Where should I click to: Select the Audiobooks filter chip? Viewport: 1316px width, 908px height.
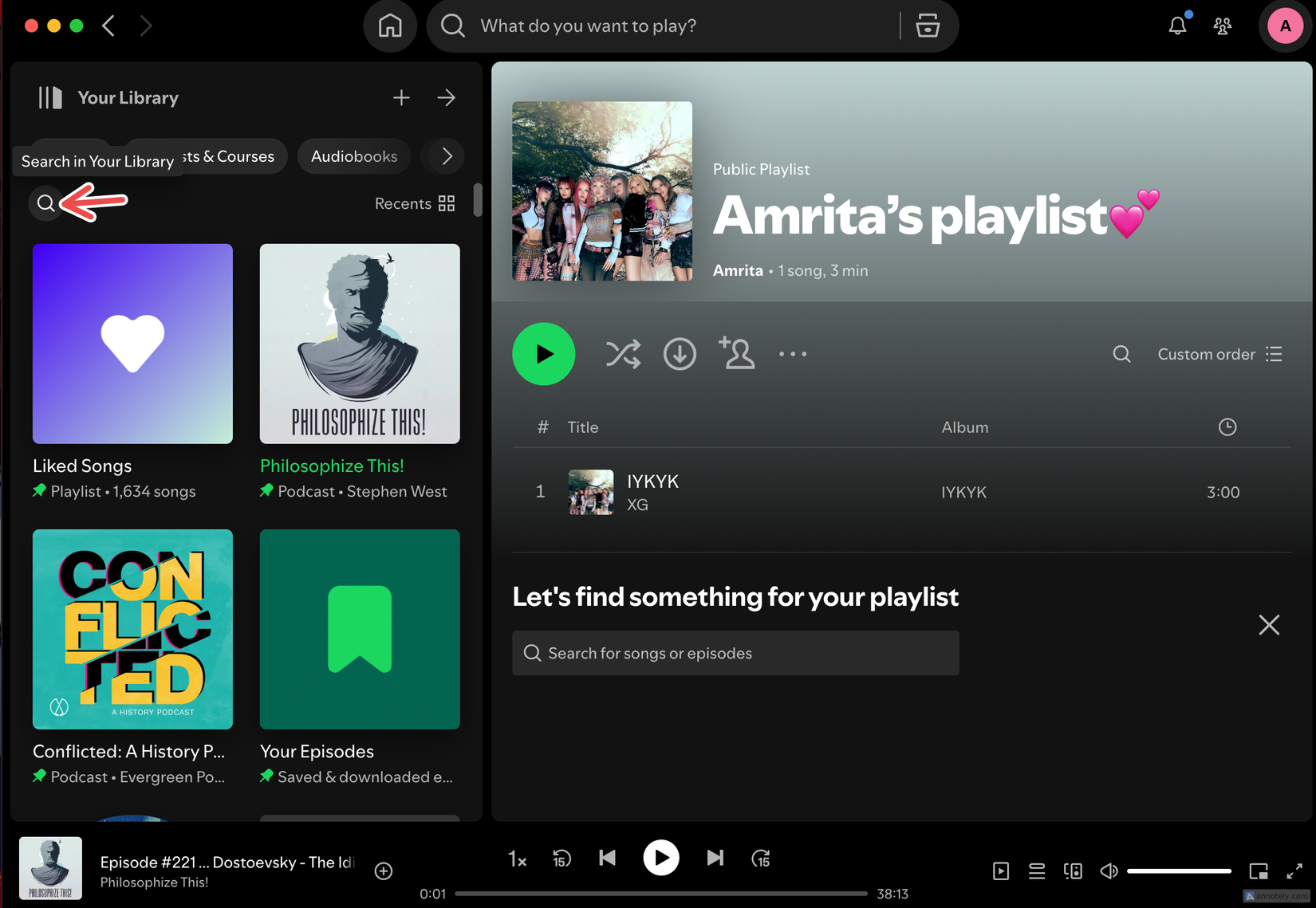tap(353, 156)
